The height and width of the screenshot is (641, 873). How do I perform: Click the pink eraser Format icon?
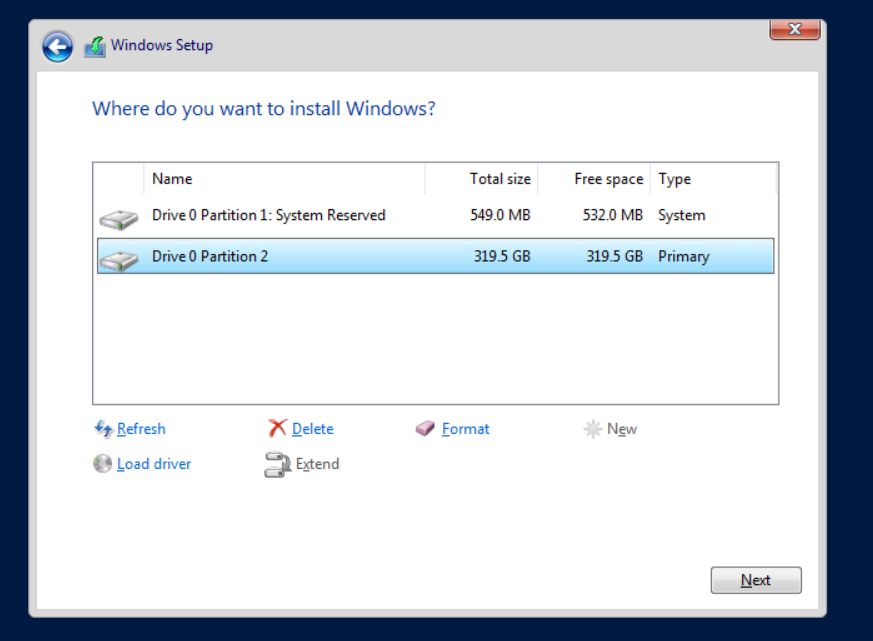pyautogui.click(x=426, y=429)
